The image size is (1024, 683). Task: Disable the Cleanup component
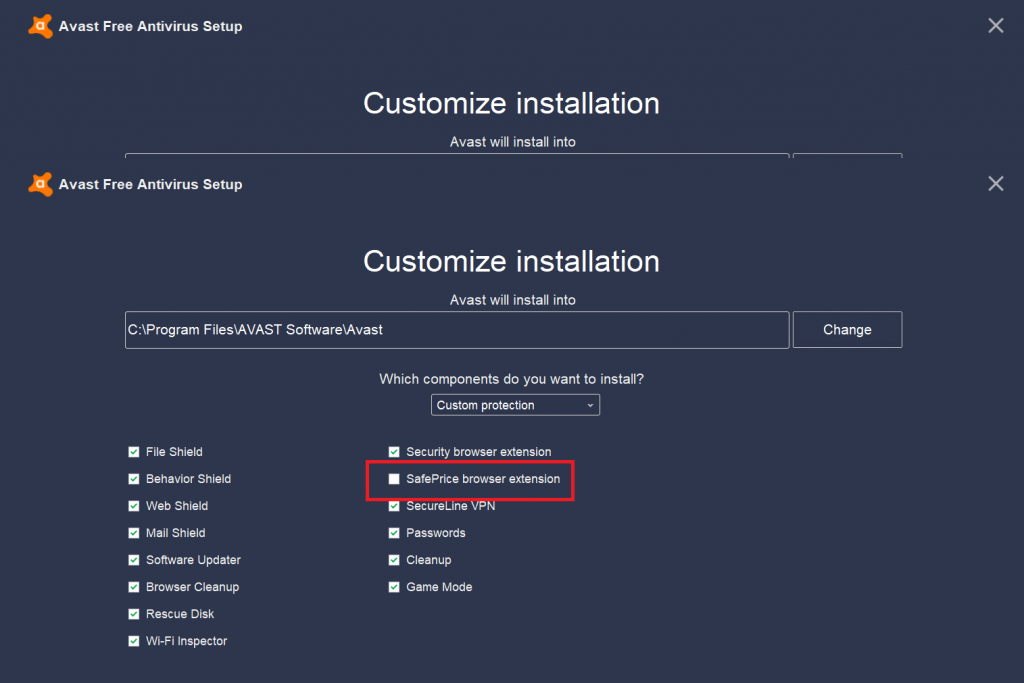pyautogui.click(x=394, y=560)
